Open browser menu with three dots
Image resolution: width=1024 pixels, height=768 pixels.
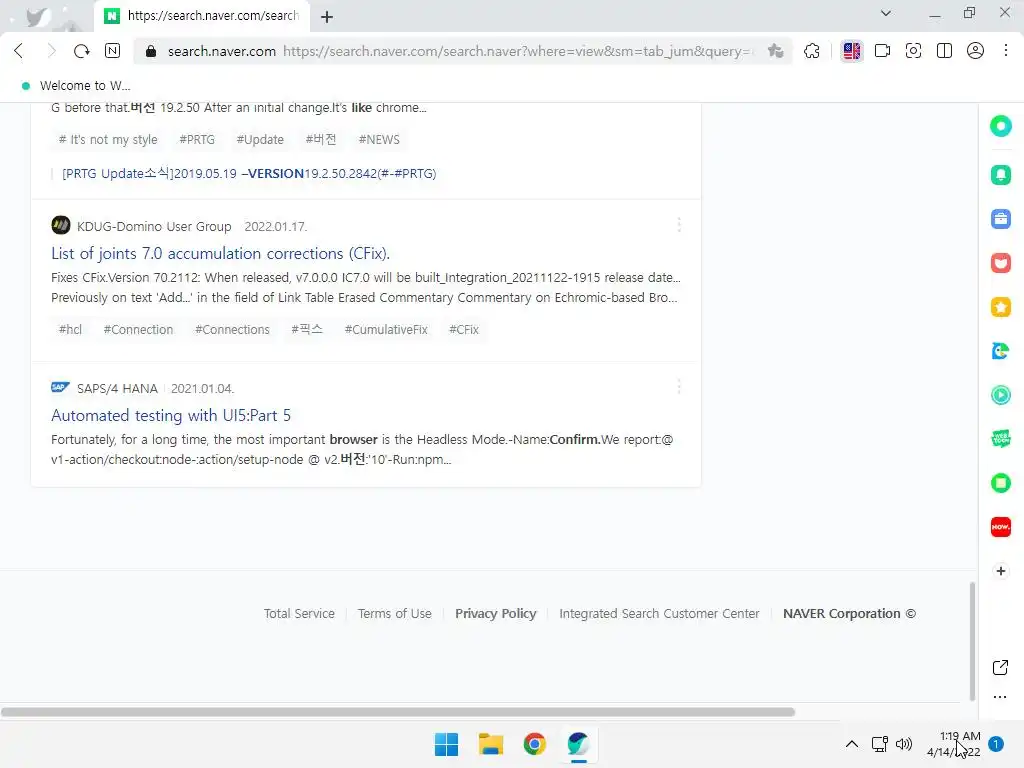(x=1006, y=51)
